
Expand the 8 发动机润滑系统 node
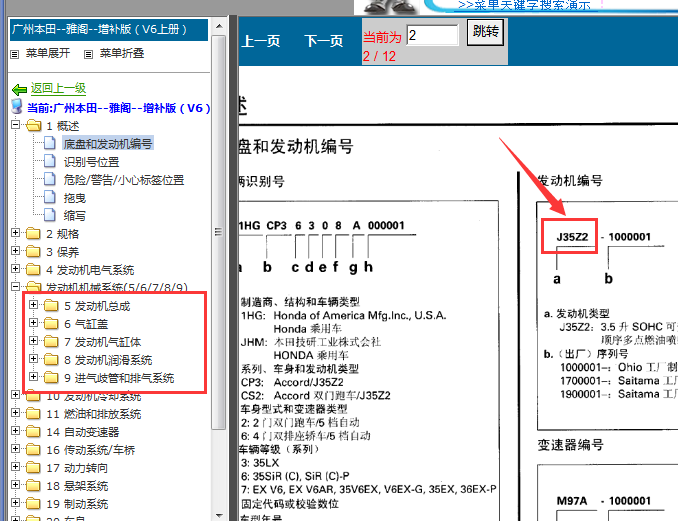pyautogui.click(x=33, y=358)
